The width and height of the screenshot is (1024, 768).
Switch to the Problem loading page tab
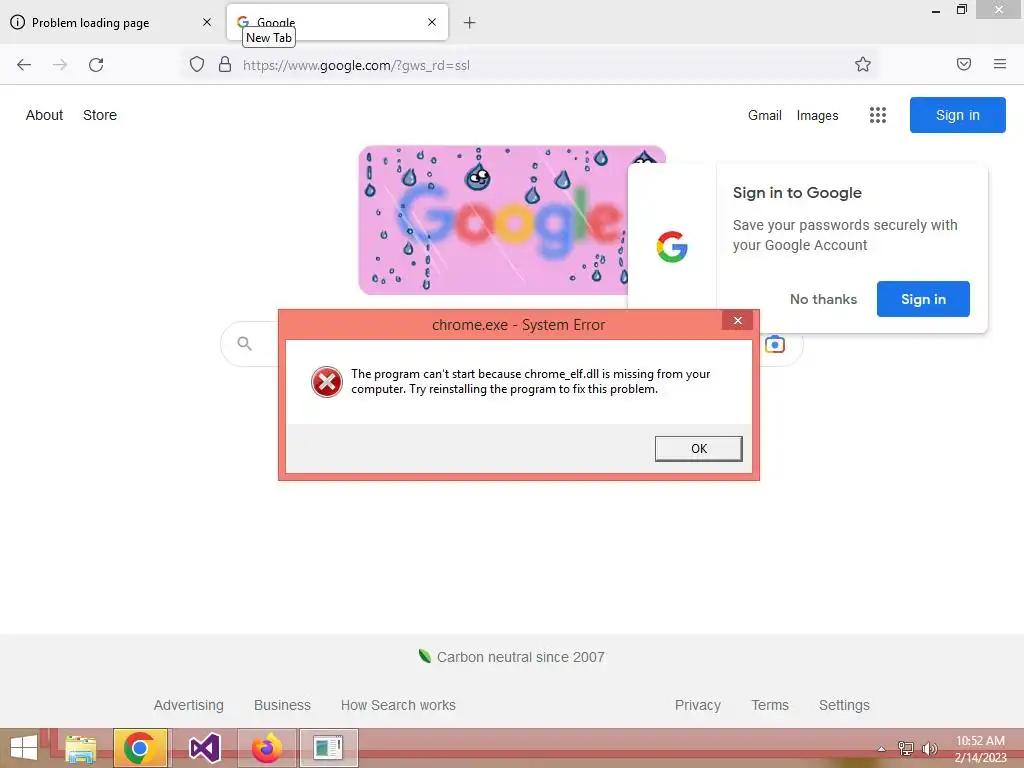click(x=112, y=22)
